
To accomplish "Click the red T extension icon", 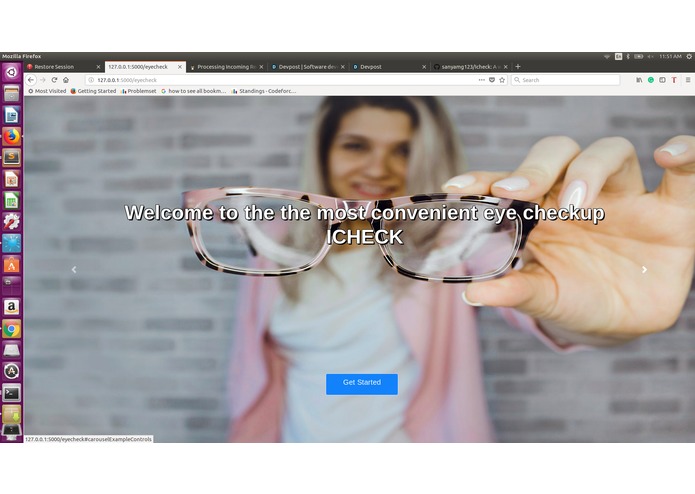I will [x=674, y=80].
